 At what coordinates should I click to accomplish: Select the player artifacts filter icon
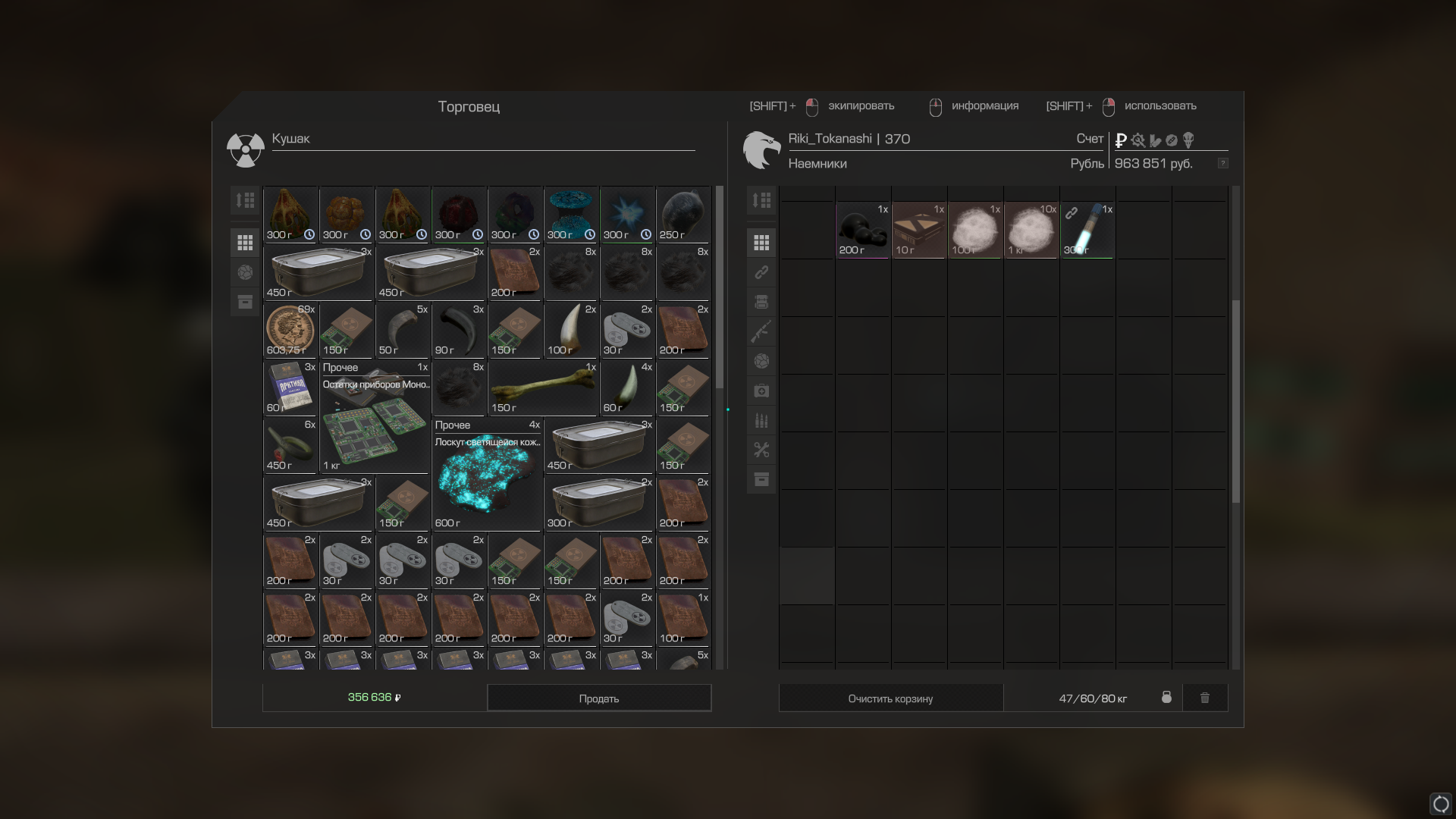[761, 361]
